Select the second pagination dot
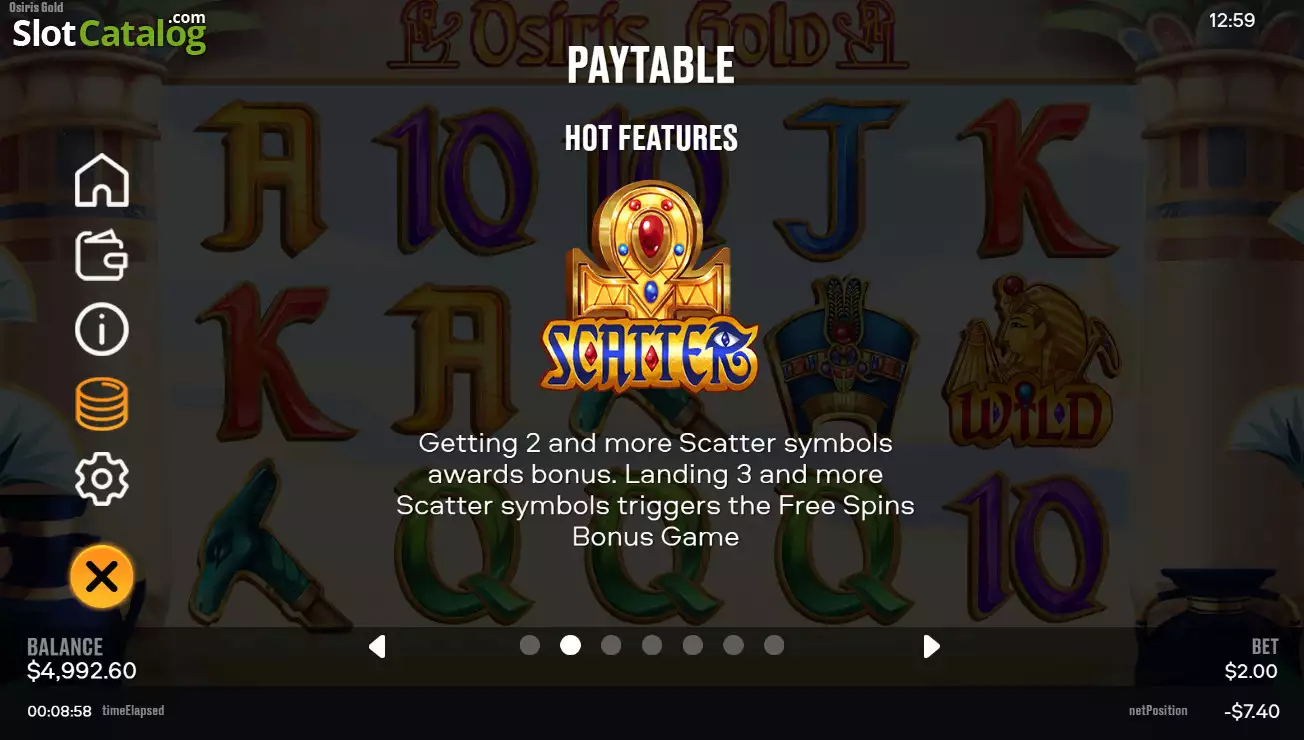Viewport: 1304px width, 740px height. click(x=570, y=645)
